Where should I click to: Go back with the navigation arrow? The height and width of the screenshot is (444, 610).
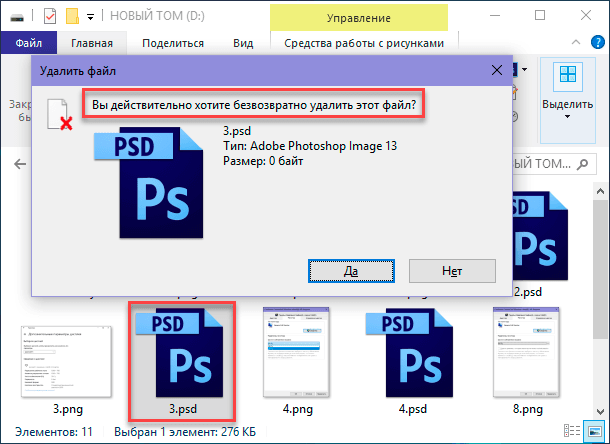(x=20, y=164)
